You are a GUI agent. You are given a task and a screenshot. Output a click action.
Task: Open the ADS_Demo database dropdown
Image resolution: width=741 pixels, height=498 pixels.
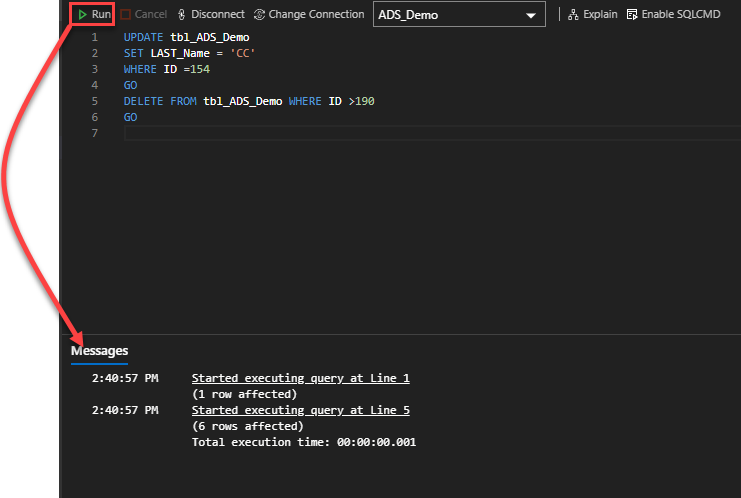(459, 15)
